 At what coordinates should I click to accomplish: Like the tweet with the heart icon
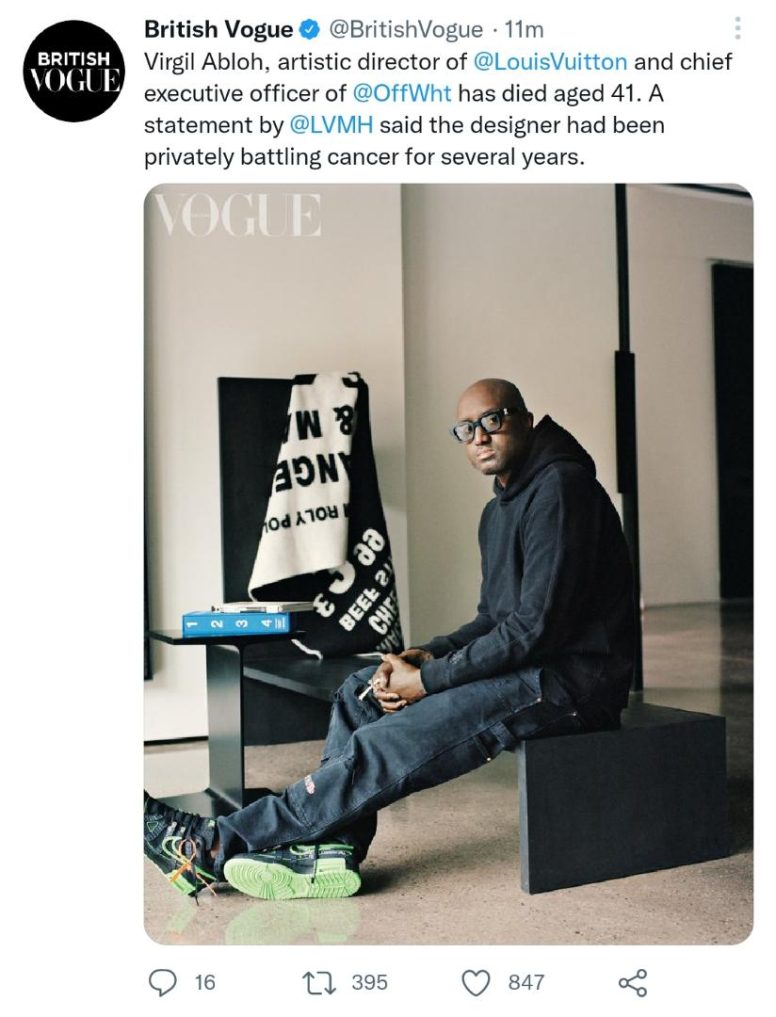pos(478,982)
